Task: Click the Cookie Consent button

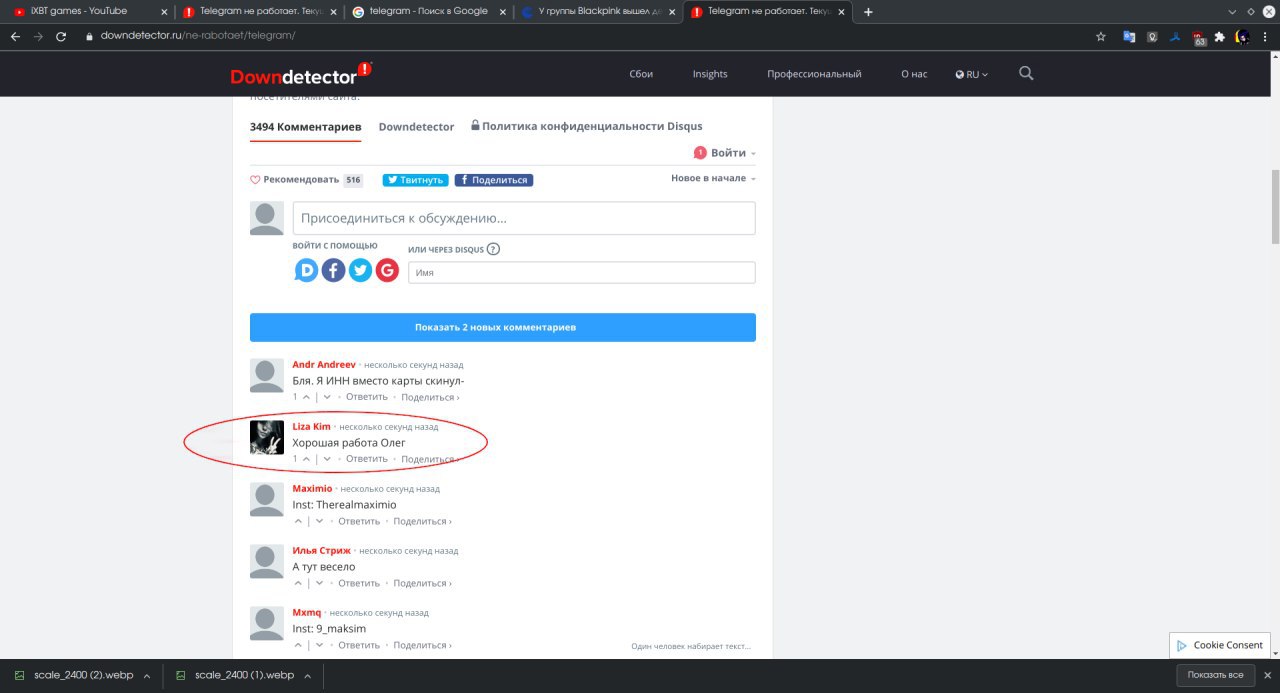Action: tap(1220, 645)
